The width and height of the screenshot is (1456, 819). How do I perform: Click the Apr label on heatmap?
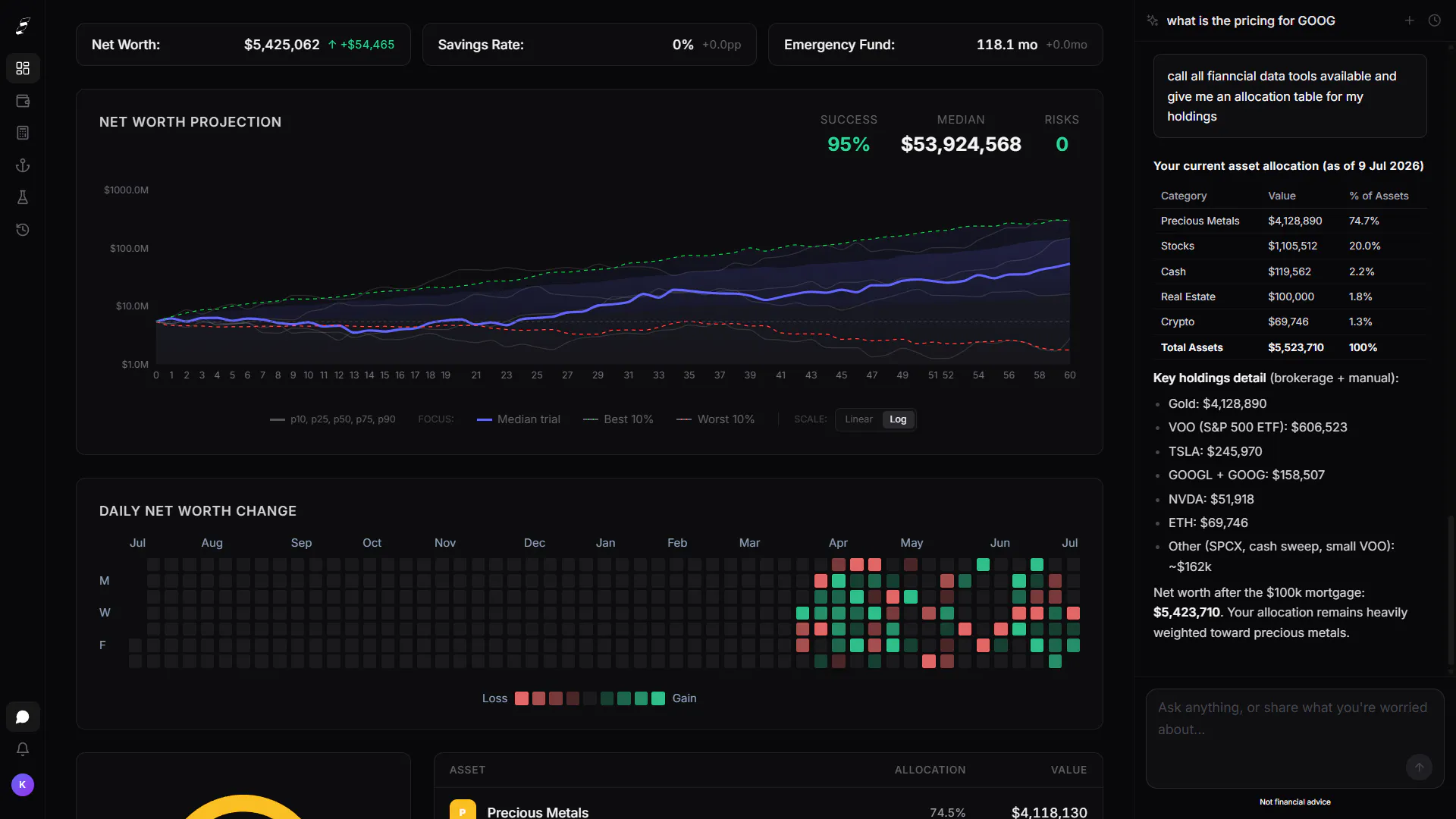(x=838, y=543)
